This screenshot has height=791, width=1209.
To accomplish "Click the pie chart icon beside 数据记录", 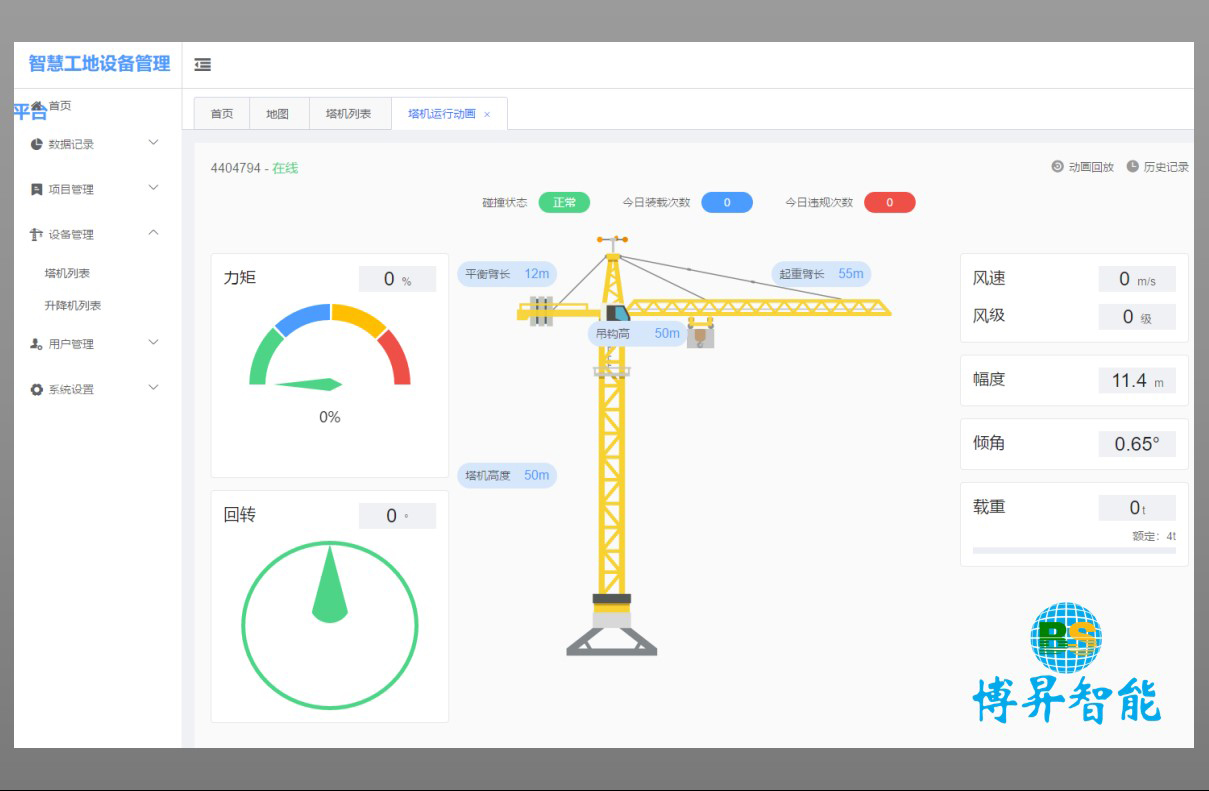I will (x=37, y=144).
